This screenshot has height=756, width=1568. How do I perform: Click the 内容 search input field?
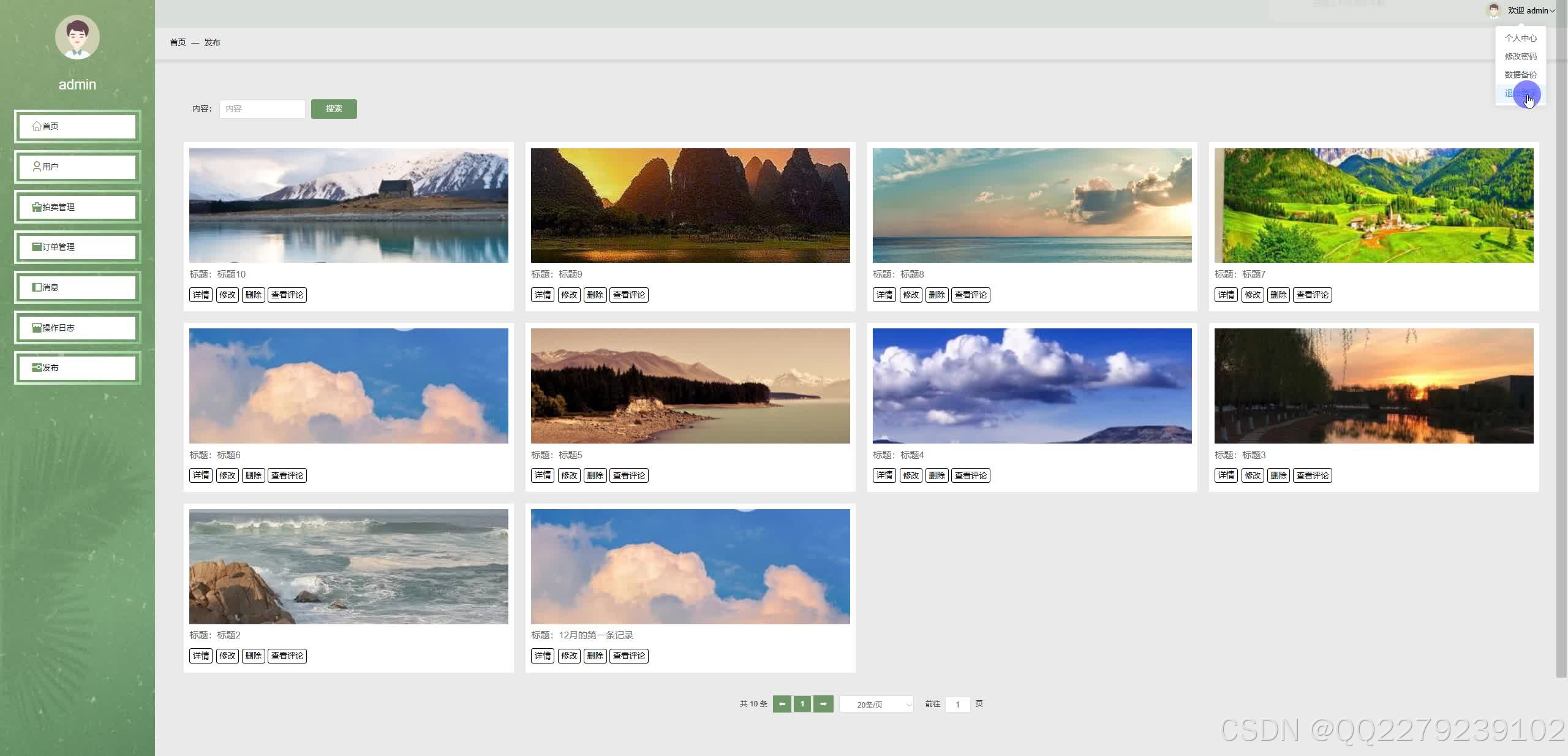click(262, 109)
